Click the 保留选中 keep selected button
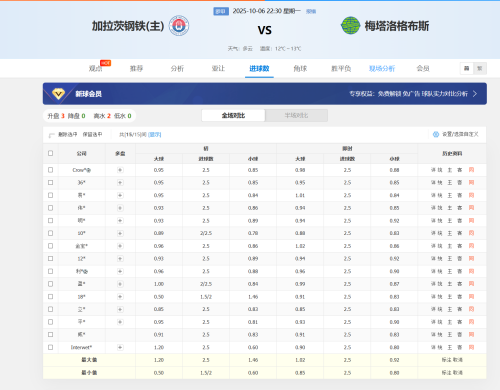This screenshot has width=500, height=390. (x=92, y=134)
